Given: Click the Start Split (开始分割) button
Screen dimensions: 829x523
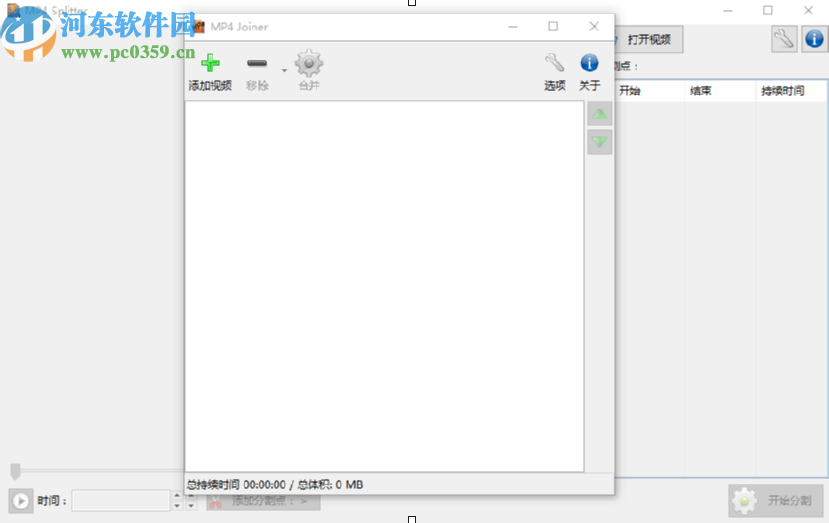Looking at the screenshot, I should (777, 500).
